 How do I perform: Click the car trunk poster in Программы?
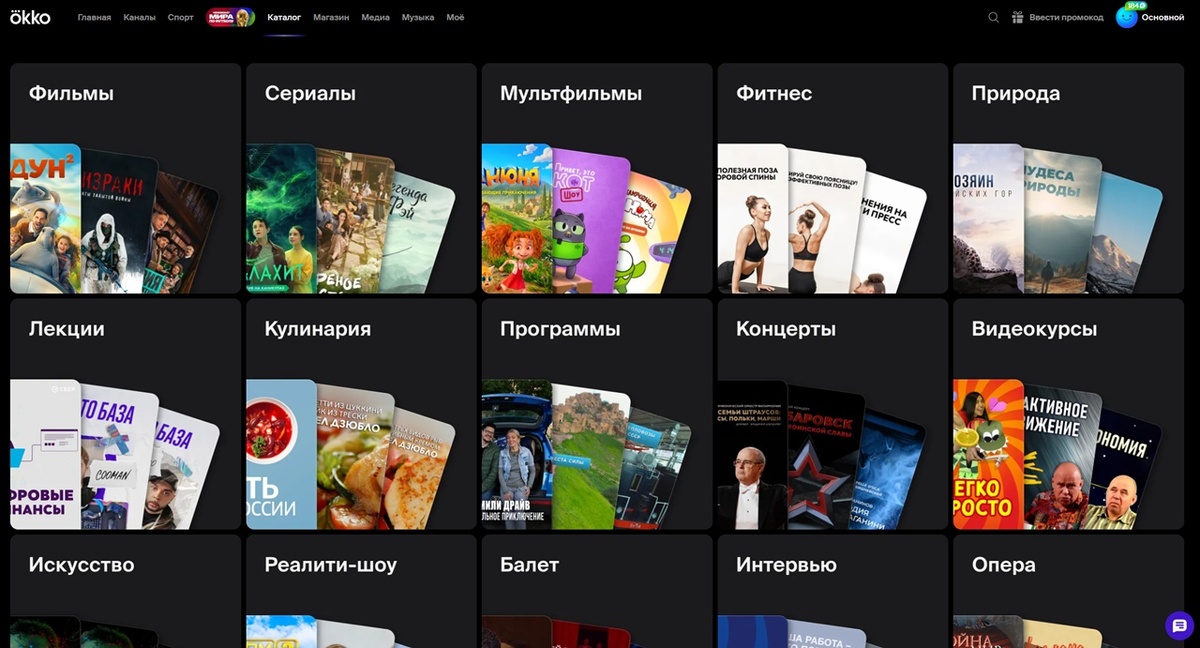coord(517,454)
